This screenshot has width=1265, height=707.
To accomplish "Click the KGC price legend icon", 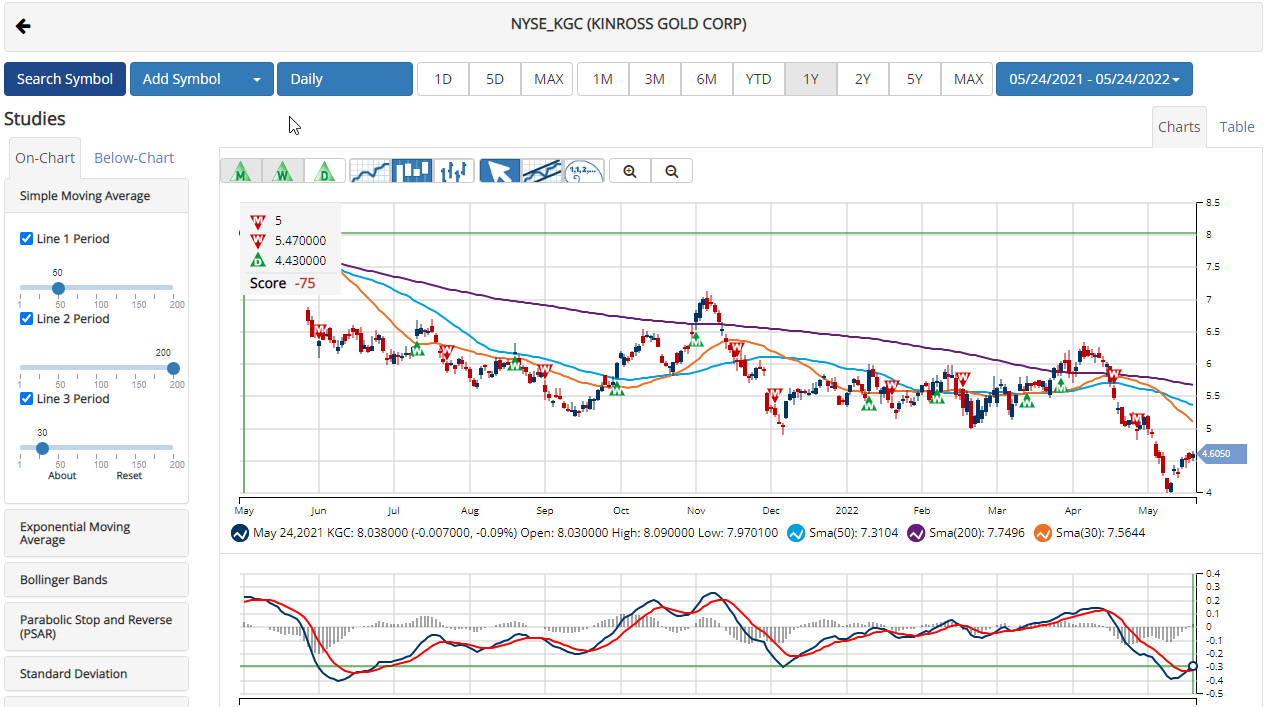I will [240, 533].
